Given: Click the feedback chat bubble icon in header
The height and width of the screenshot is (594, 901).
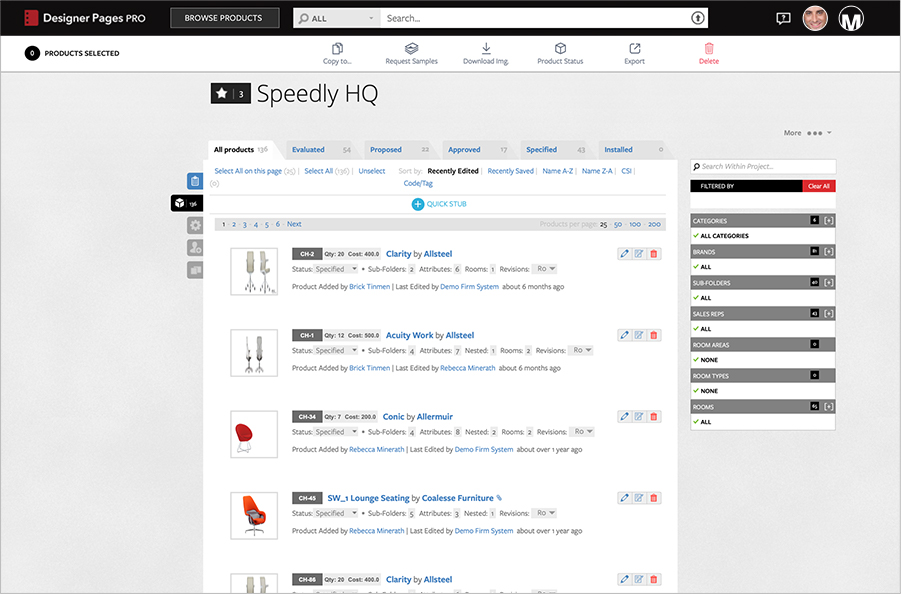Looking at the screenshot, I should [783, 18].
